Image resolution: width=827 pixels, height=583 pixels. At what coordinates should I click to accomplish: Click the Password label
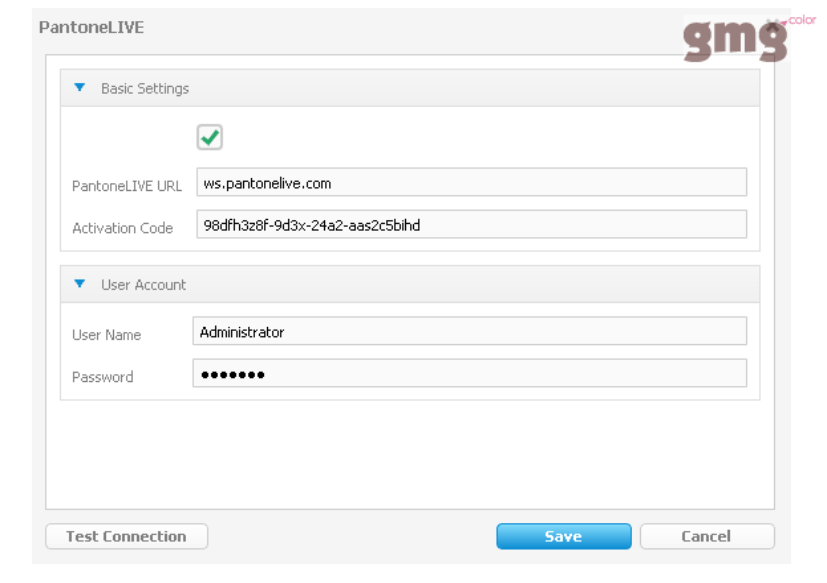pos(103,377)
